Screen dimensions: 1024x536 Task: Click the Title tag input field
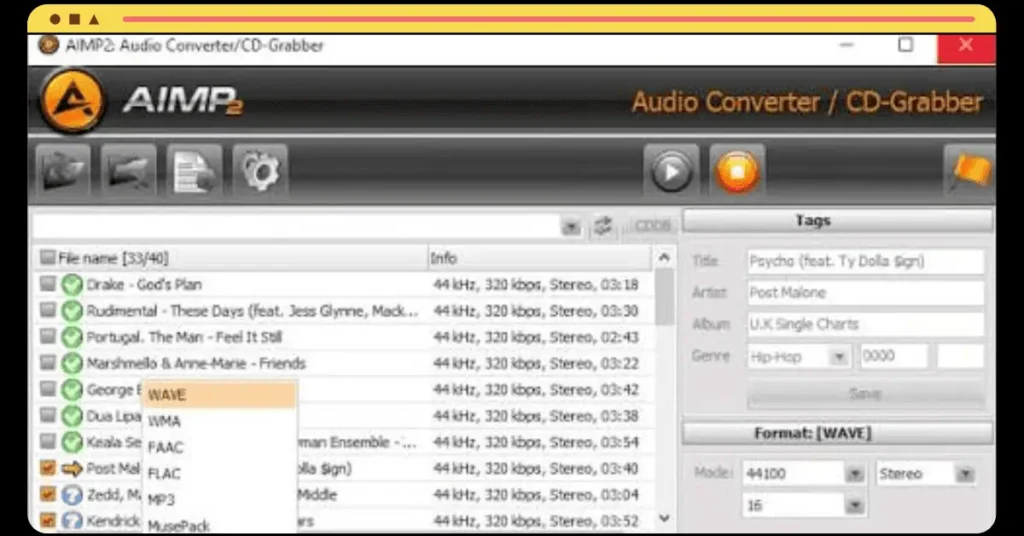click(865, 261)
